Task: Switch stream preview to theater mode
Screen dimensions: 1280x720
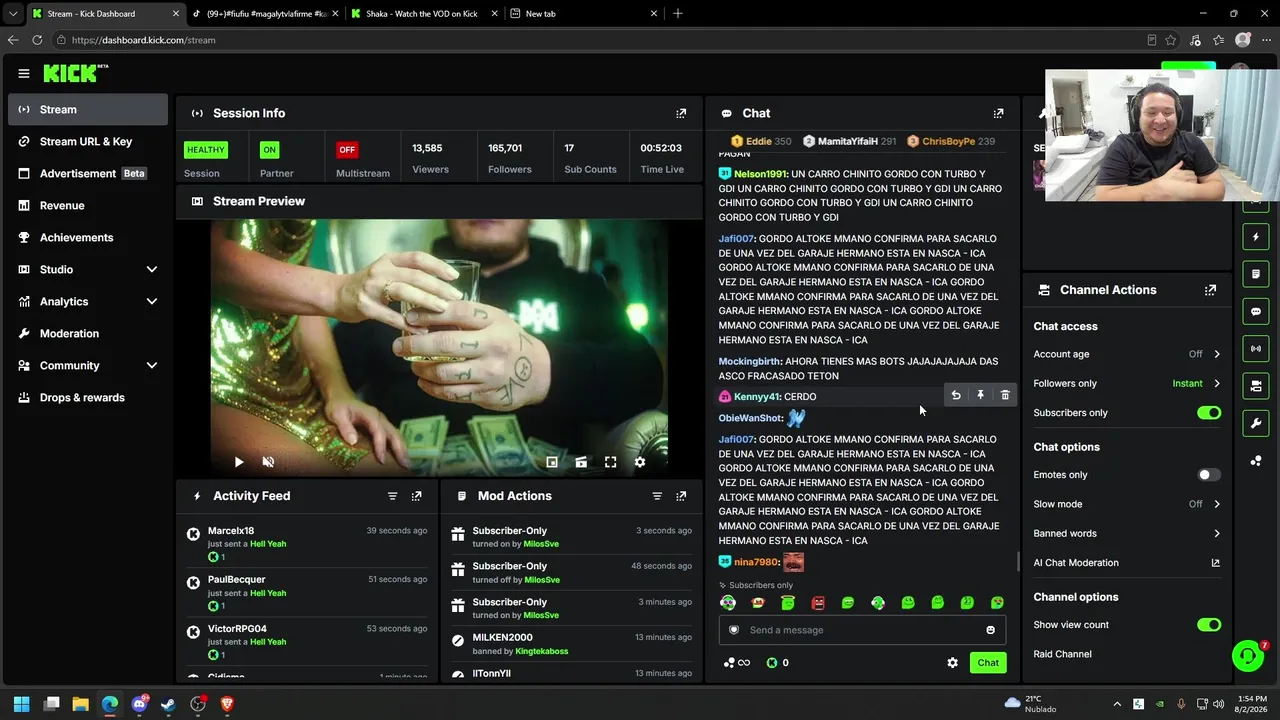Action: [581, 462]
